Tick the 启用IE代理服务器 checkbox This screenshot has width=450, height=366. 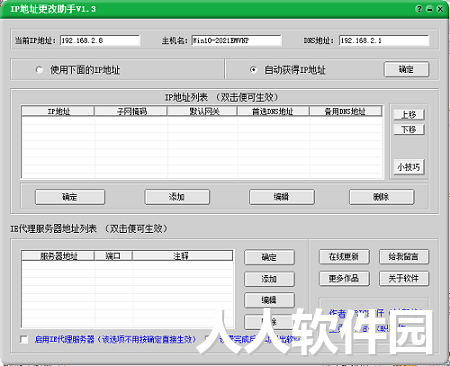[24, 339]
